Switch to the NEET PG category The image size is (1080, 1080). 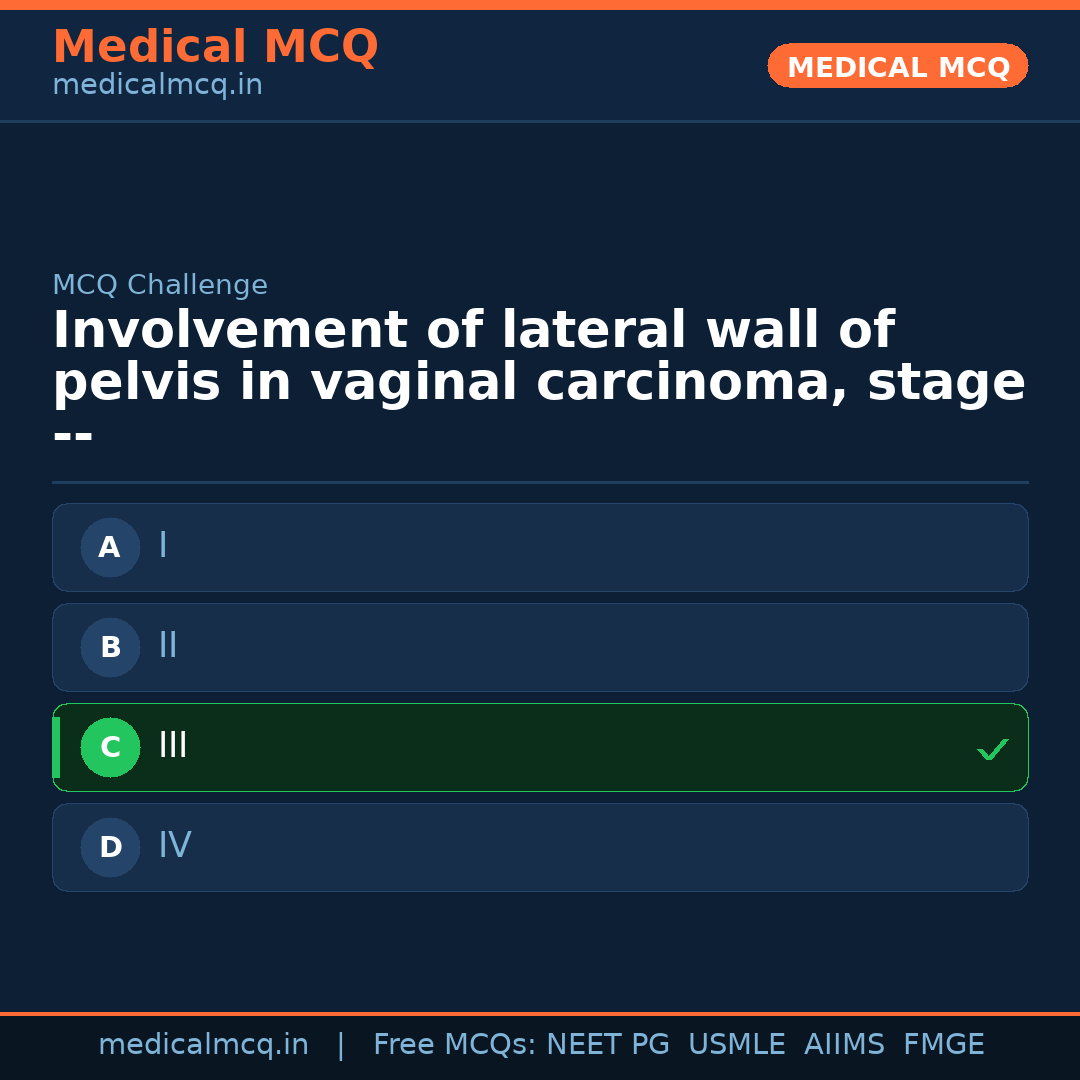607,1043
